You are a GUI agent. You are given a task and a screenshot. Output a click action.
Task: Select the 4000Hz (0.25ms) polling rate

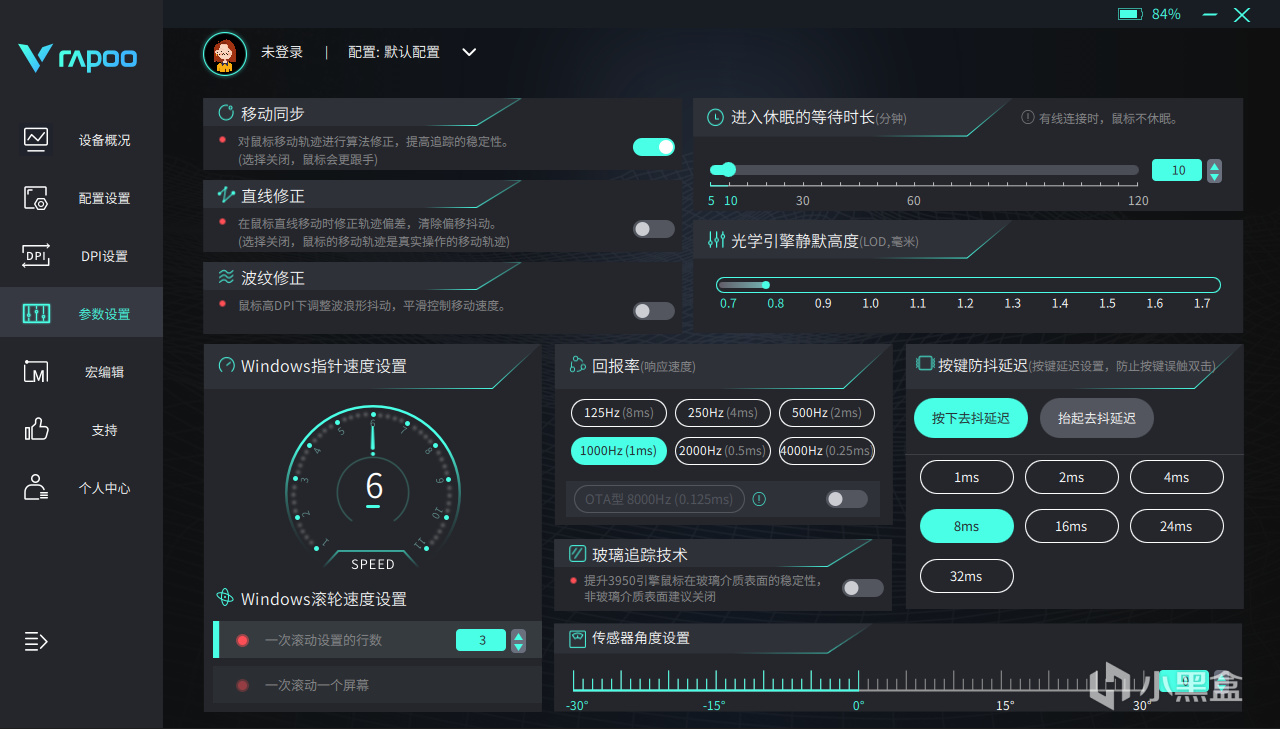(826, 451)
